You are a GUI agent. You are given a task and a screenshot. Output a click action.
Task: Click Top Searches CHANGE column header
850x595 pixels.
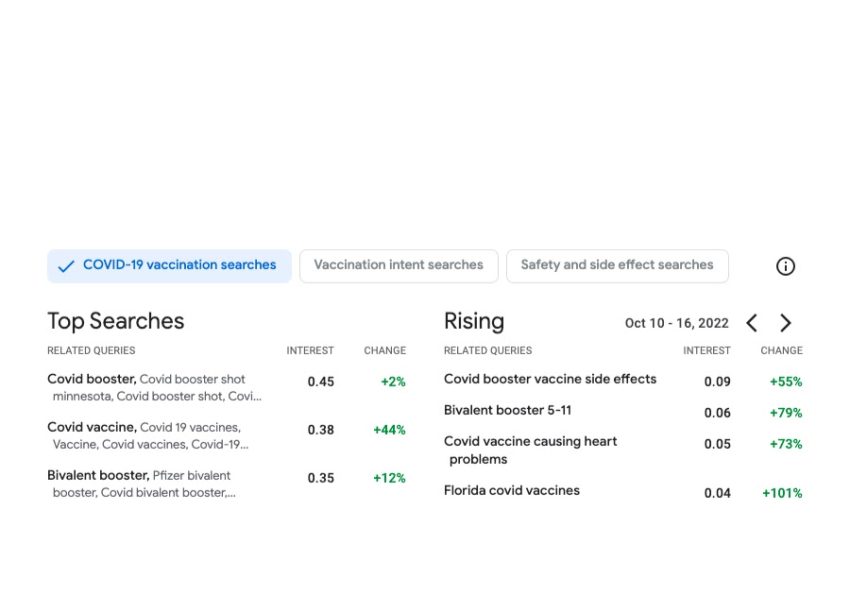coord(385,351)
